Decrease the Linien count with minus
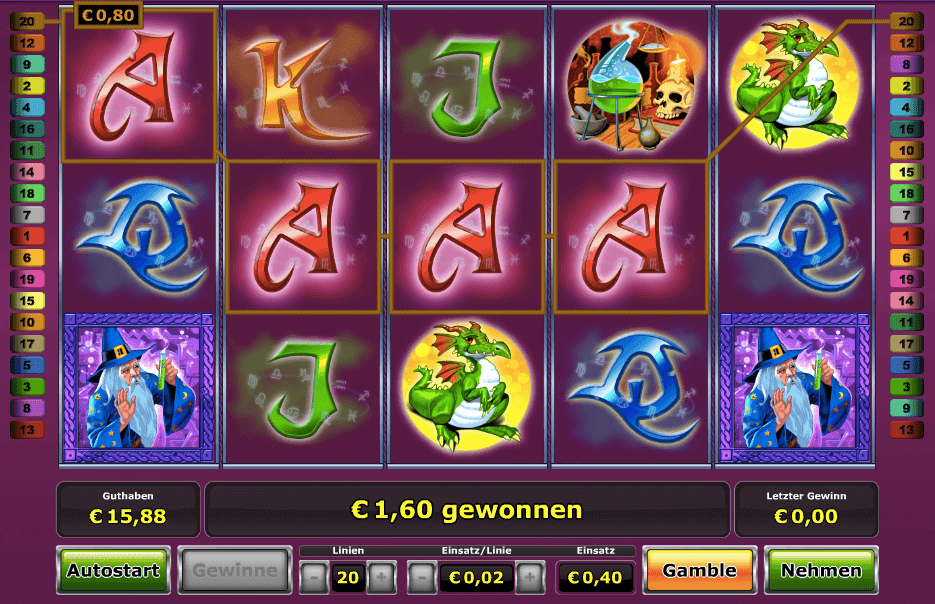 point(314,577)
